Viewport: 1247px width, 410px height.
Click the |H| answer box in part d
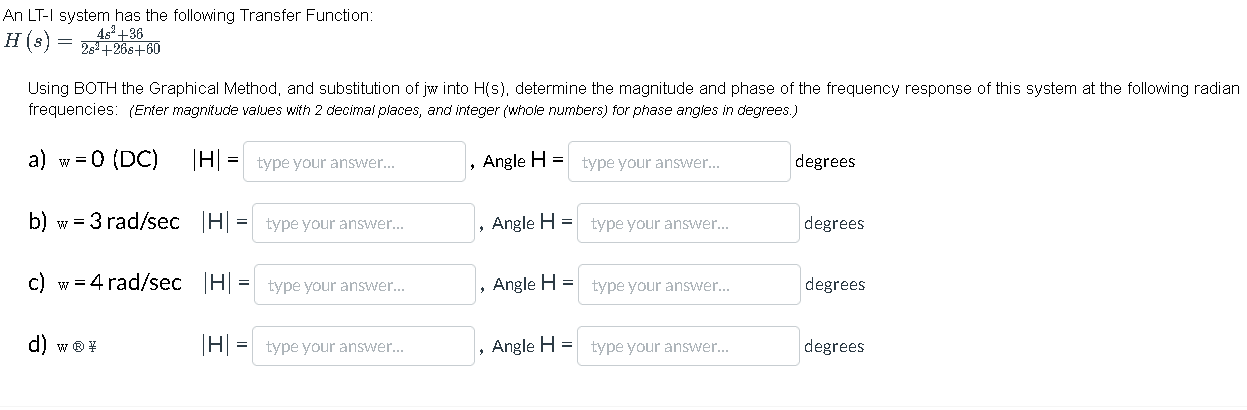364,347
